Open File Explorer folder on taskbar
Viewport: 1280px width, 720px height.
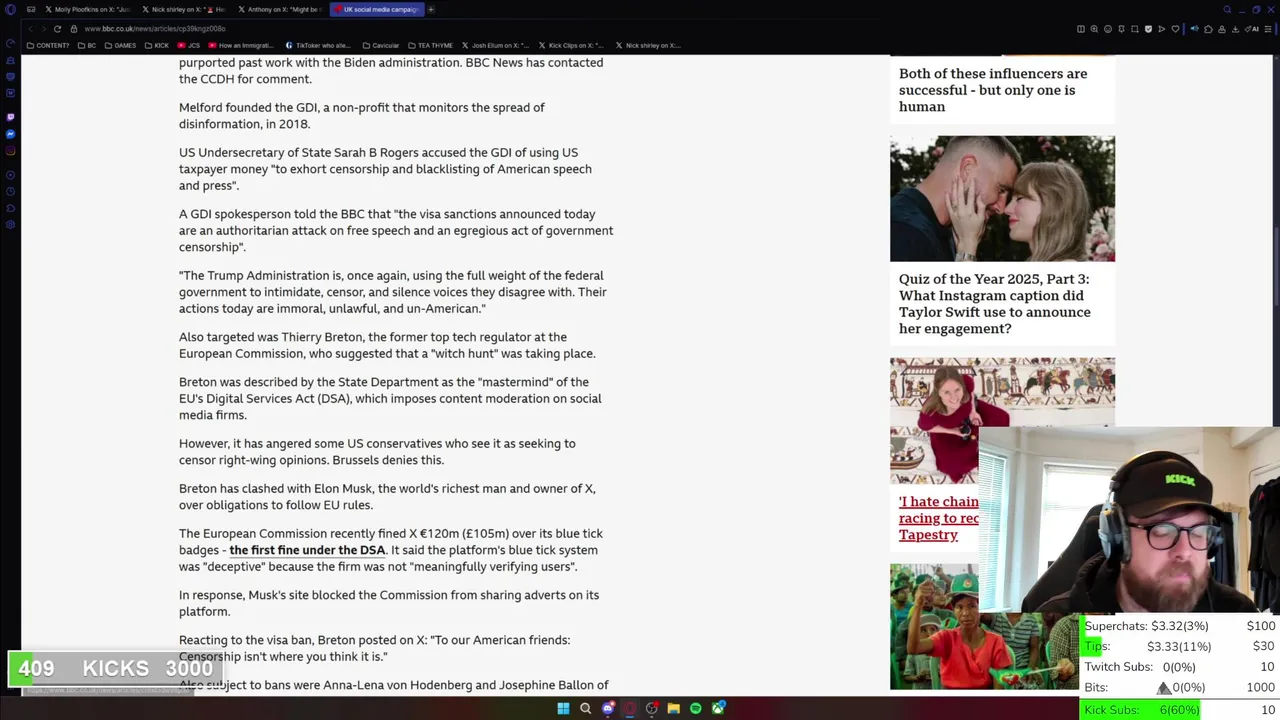[674, 708]
